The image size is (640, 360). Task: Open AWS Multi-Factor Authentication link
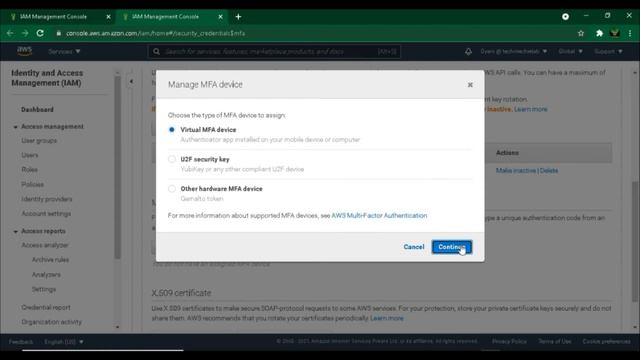(379, 216)
